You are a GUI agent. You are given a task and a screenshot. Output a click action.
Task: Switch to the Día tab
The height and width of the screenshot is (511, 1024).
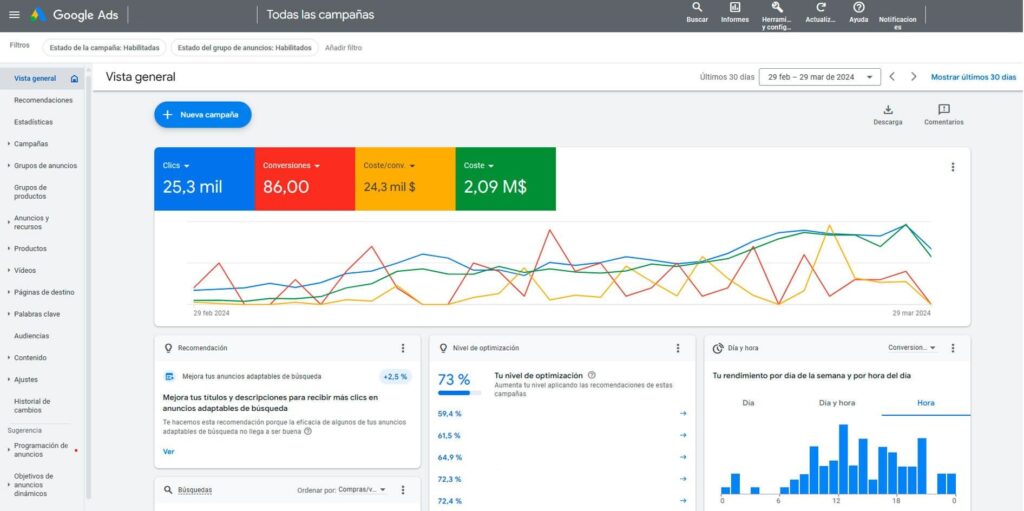748,402
